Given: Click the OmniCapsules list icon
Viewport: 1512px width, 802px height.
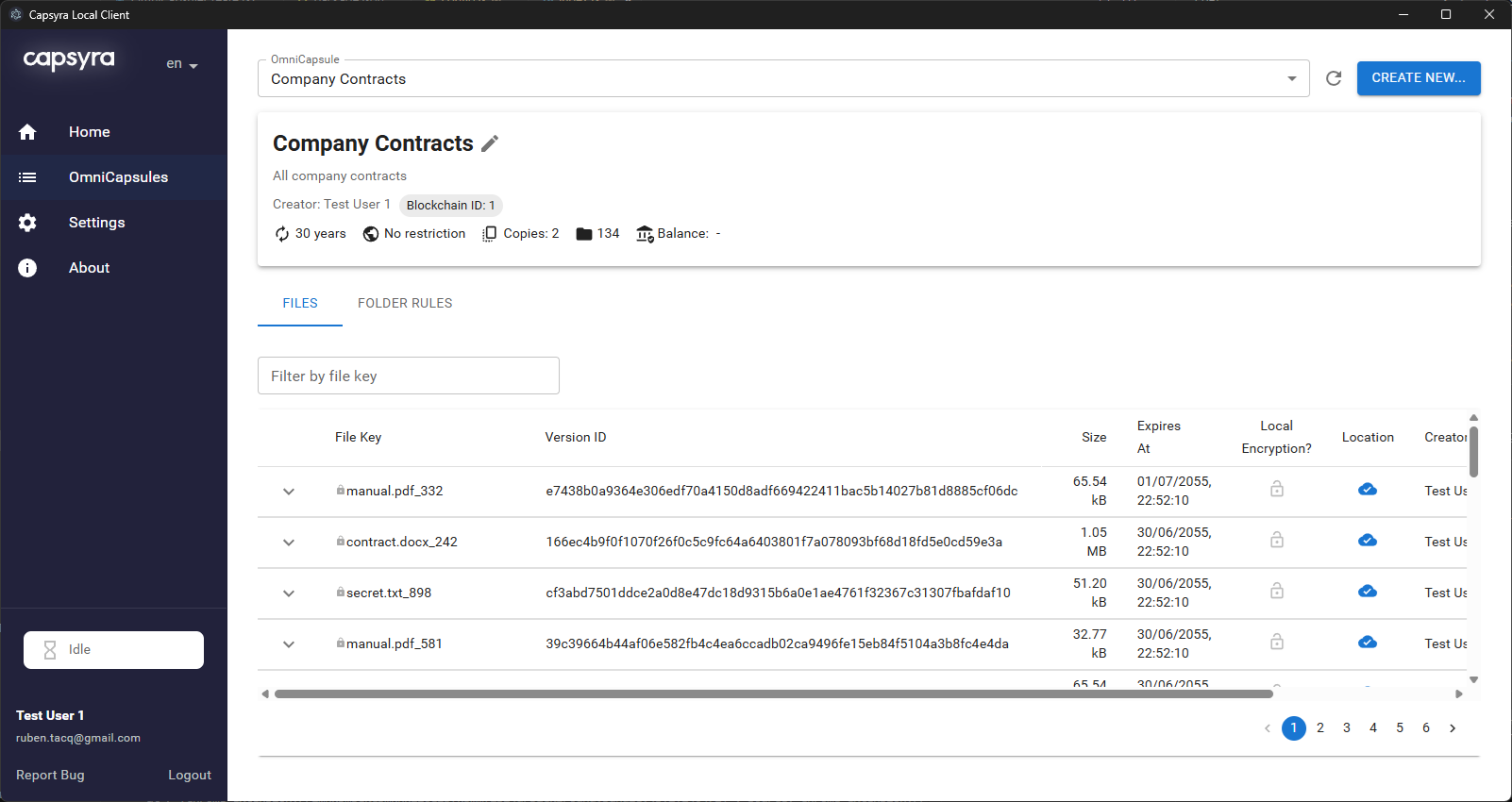Looking at the screenshot, I should tap(27, 177).
